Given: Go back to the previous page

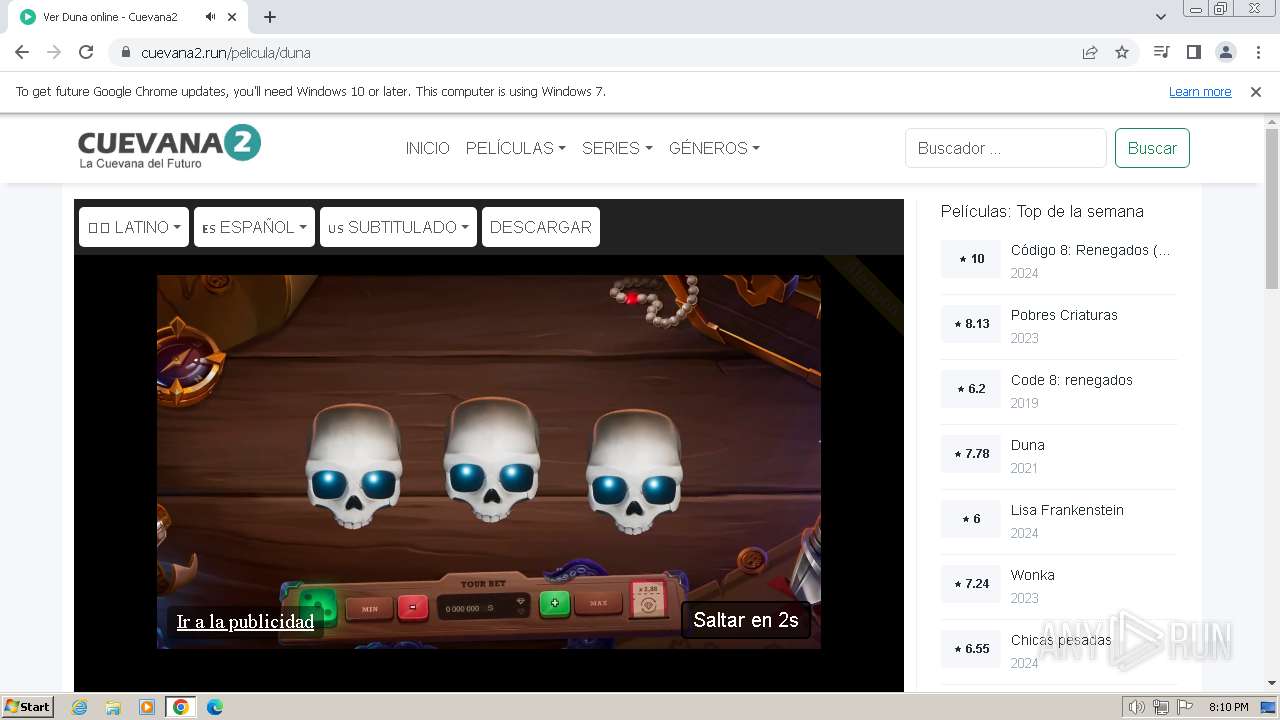Looking at the screenshot, I should click(22, 52).
